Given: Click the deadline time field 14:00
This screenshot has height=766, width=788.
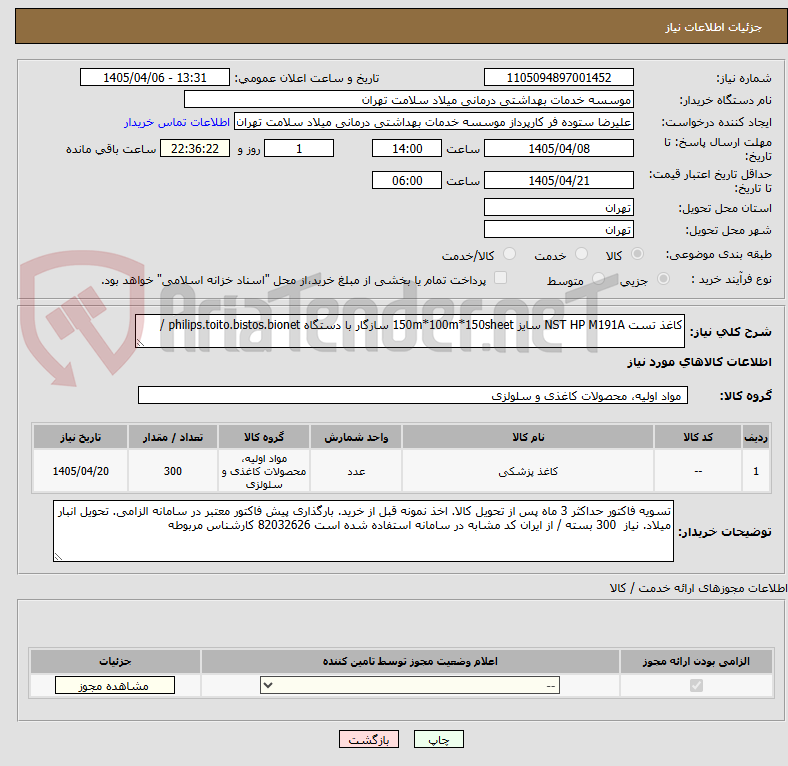Looking at the screenshot, I should click(407, 149).
